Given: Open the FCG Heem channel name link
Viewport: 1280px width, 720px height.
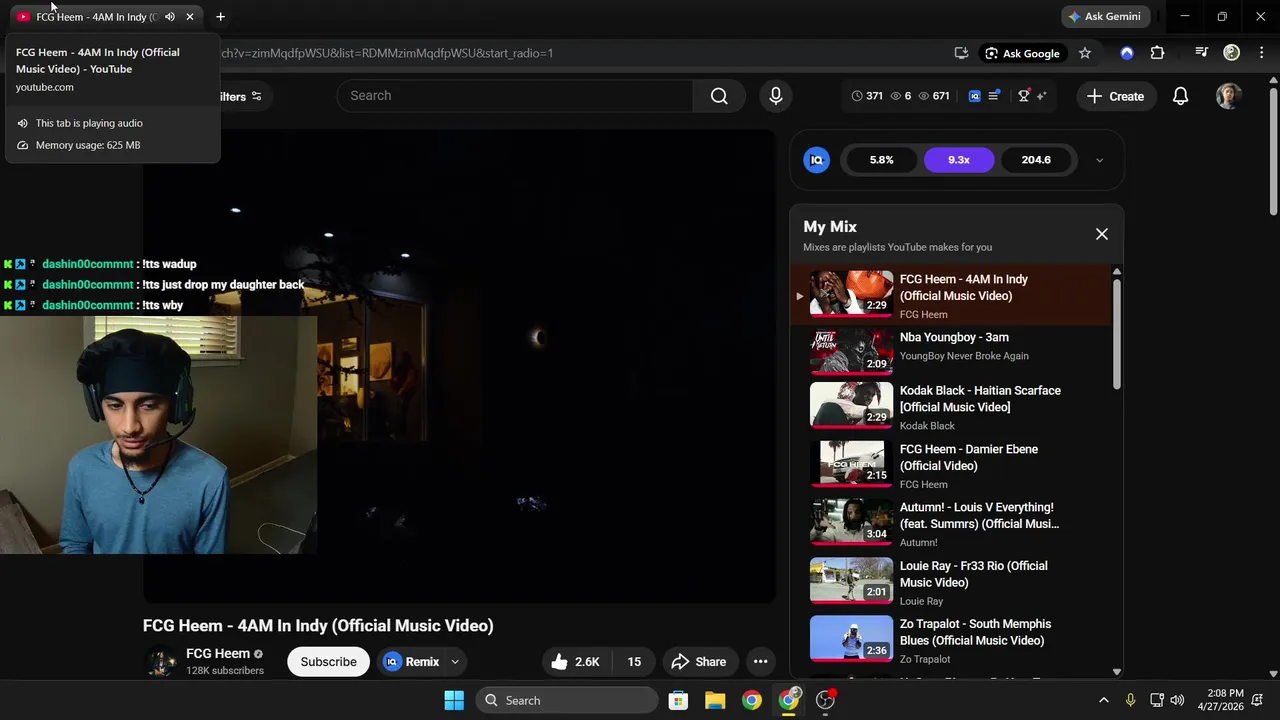Looking at the screenshot, I should tap(218, 654).
